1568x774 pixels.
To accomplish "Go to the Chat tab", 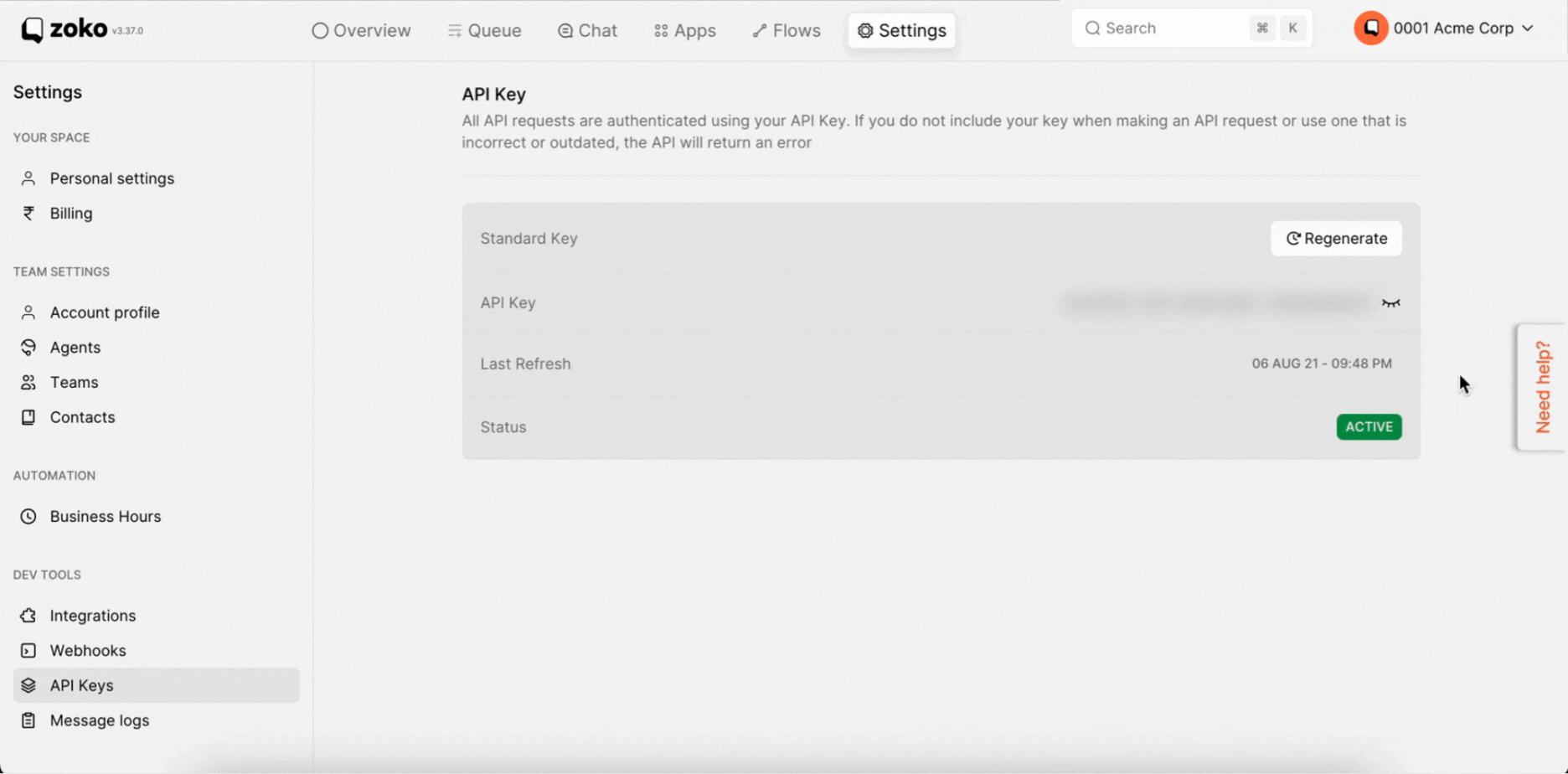I will pos(587,31).
